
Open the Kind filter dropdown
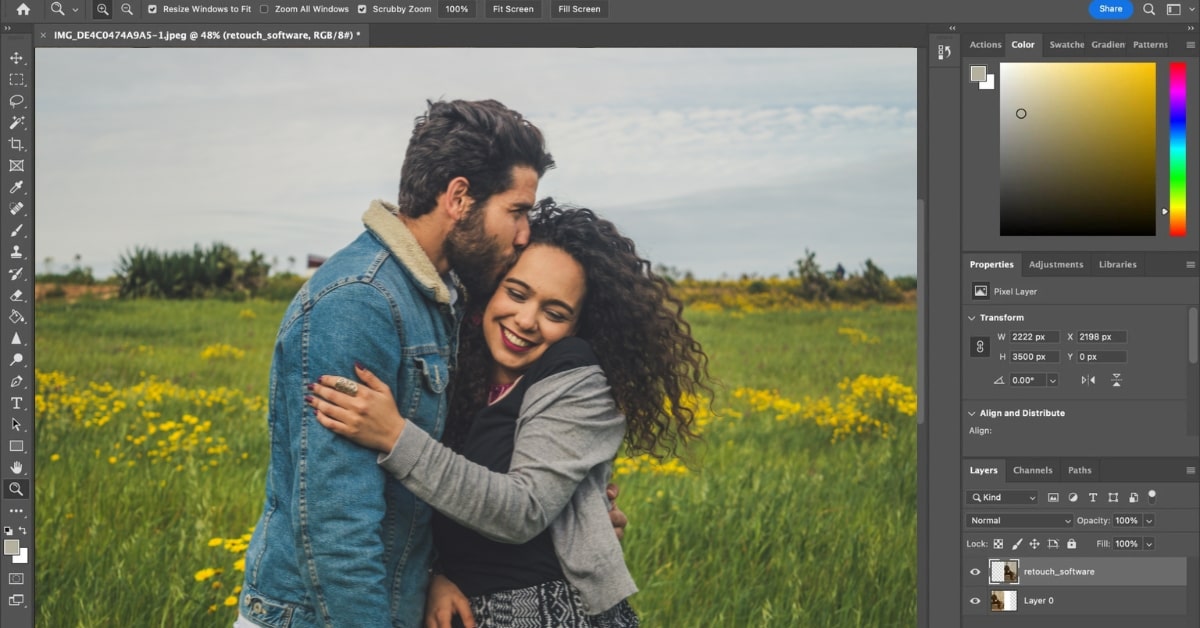(1003, 497)
